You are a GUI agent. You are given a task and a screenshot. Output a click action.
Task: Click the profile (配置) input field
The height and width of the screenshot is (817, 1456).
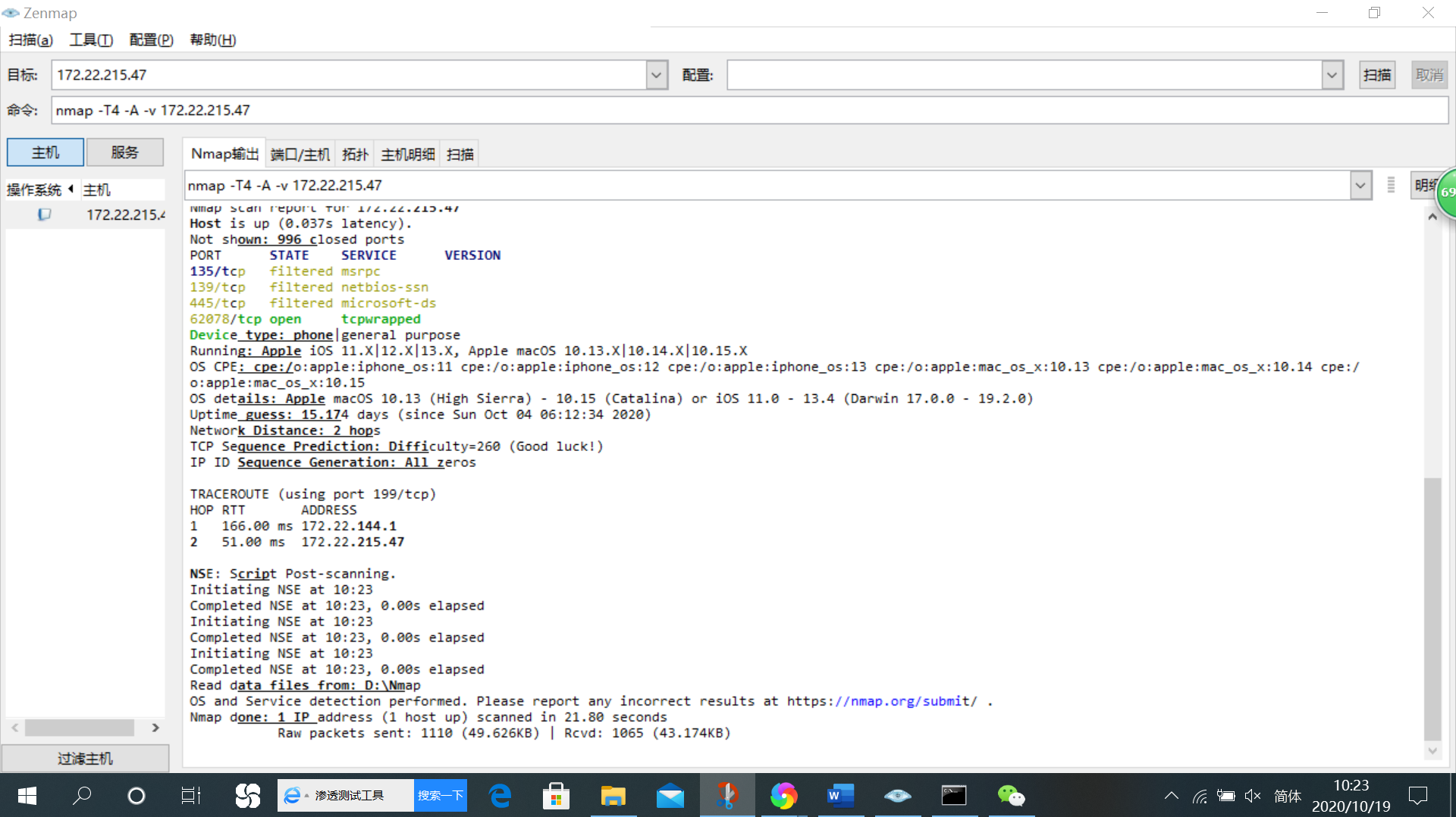tap(1025, 75)
